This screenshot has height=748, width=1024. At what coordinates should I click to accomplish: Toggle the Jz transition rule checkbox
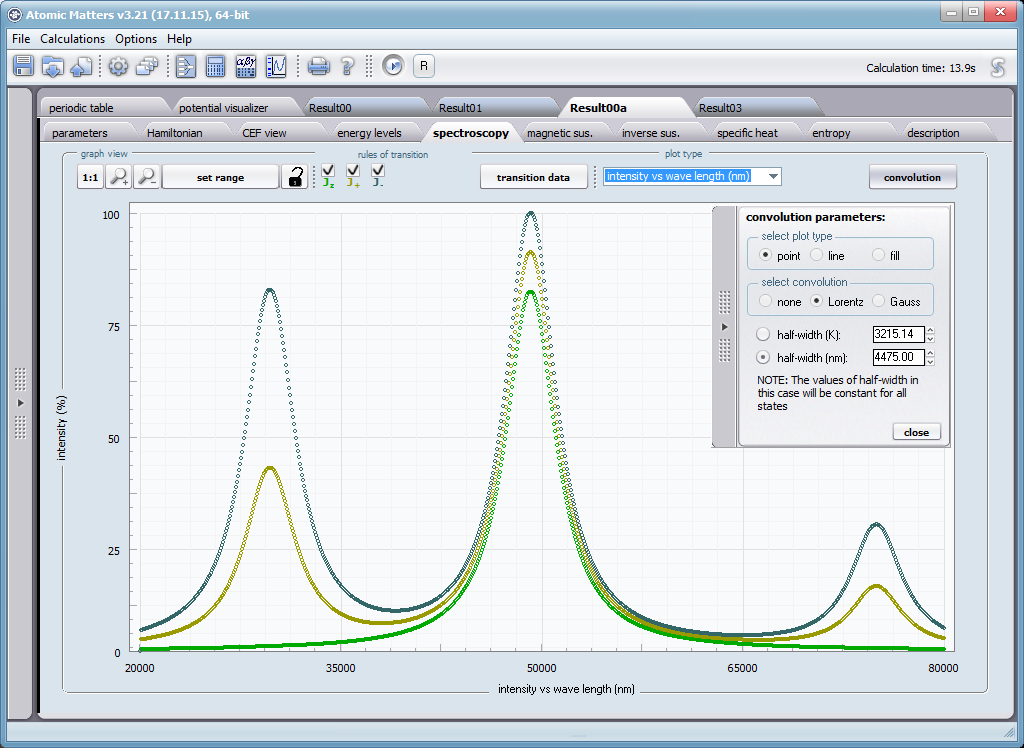coord(328,170)
